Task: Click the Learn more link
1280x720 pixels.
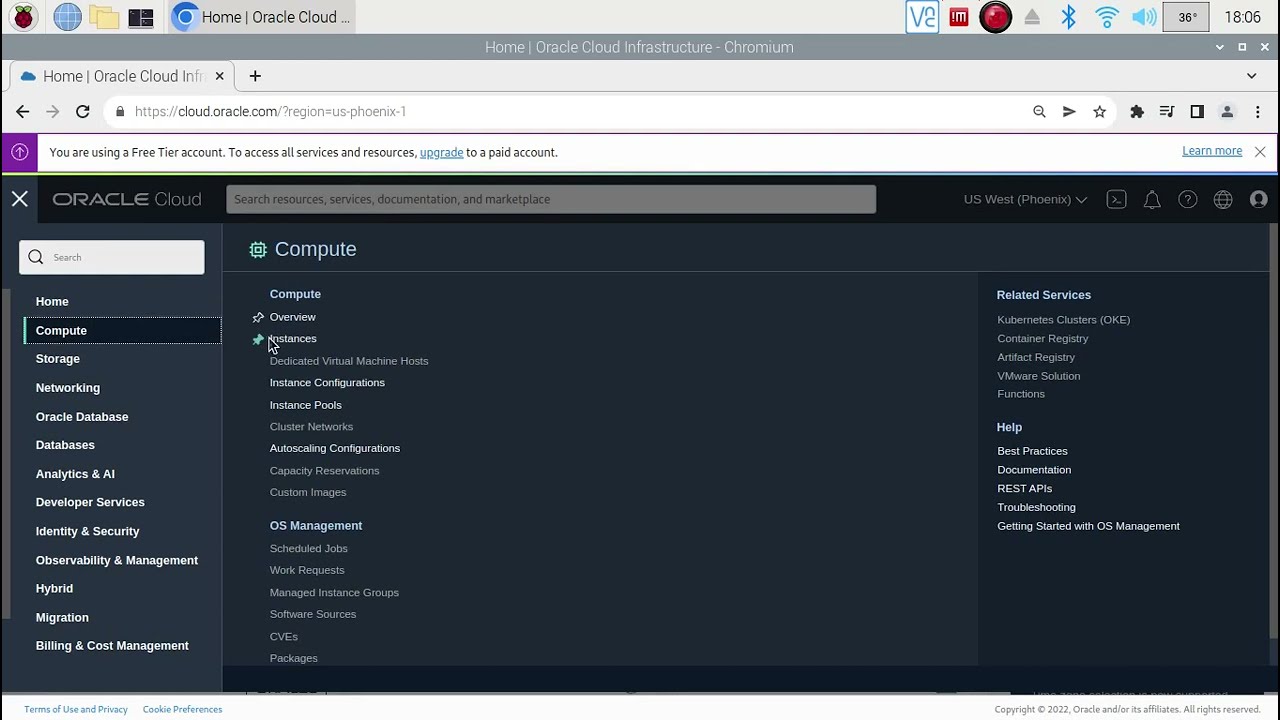Action: point(1212,151)
